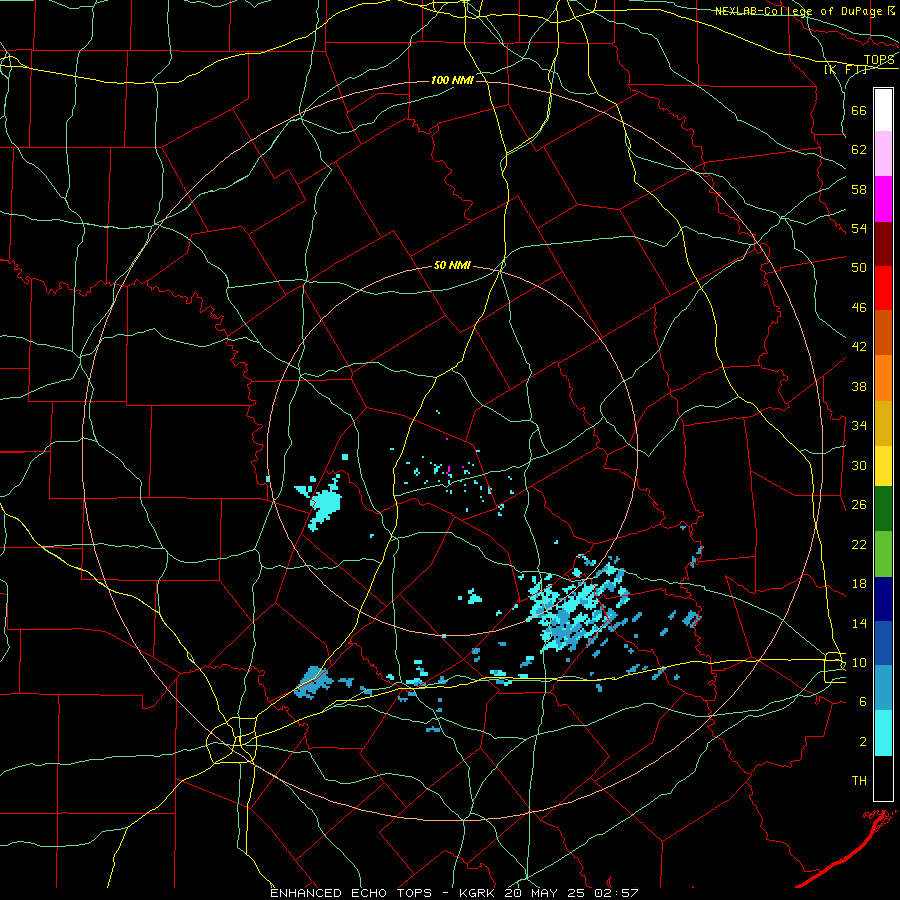Click the '100 NMI' range ring label

(x=452, y=80)
